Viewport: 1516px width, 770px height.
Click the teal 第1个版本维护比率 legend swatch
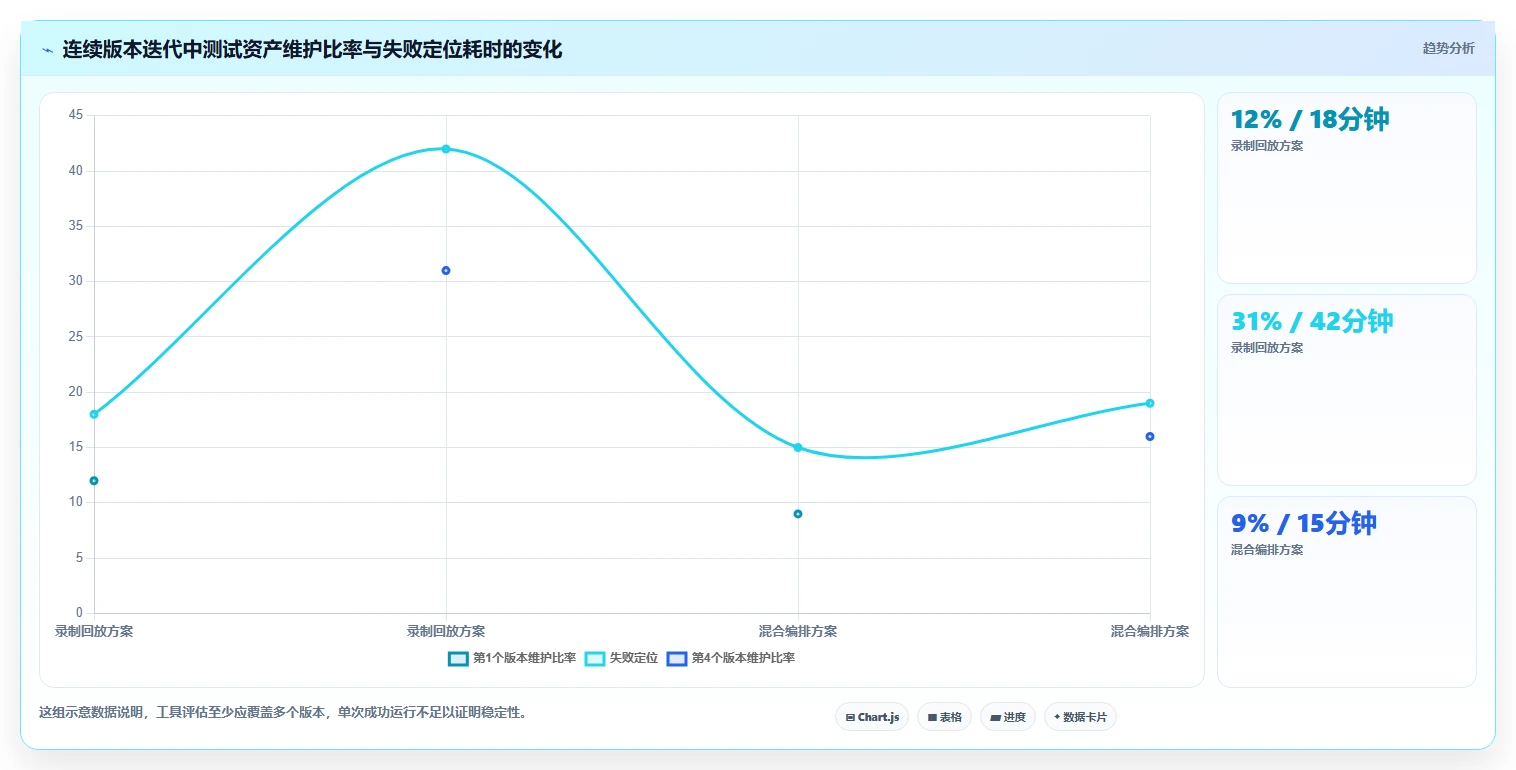click(458, 658)
